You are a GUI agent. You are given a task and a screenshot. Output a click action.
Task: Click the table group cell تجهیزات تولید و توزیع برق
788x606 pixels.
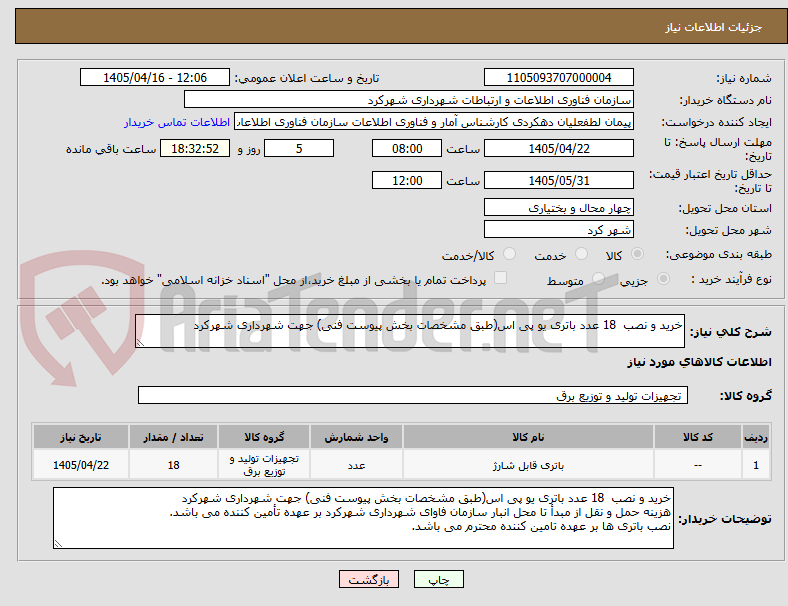(264, 465)
